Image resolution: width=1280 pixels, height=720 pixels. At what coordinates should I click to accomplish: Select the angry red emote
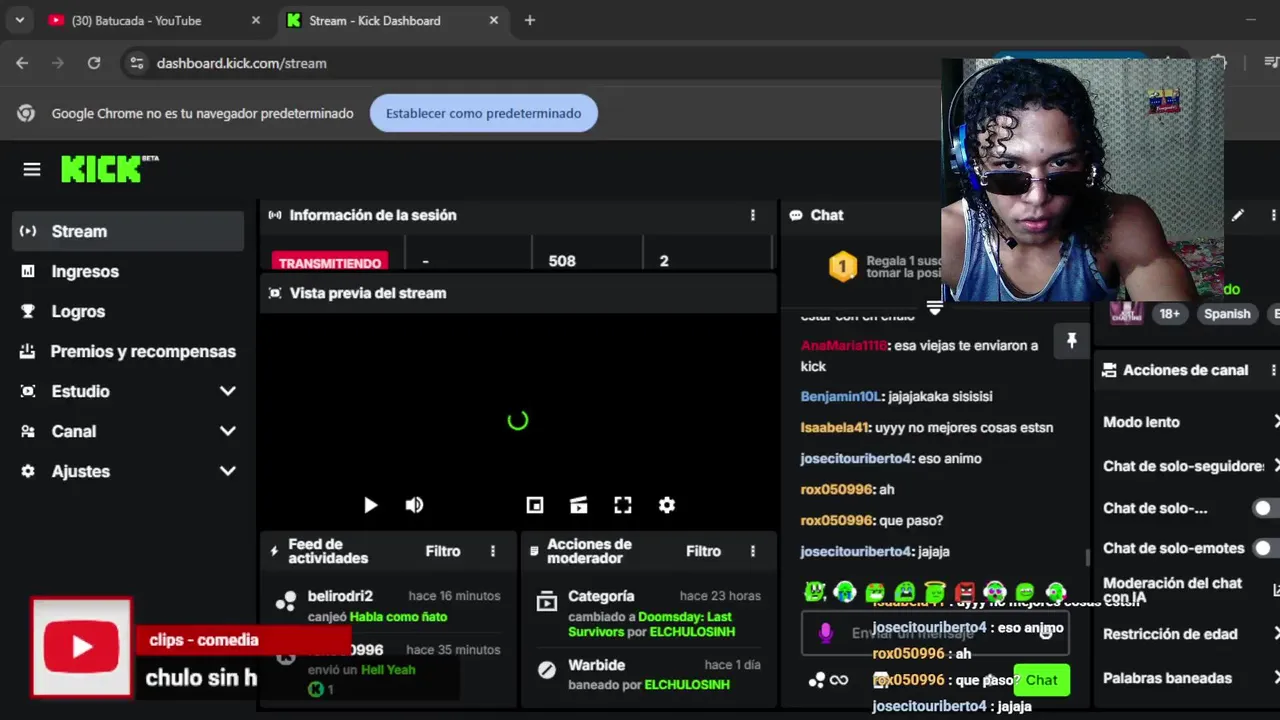pyautogui.click(x=965, y=592)
